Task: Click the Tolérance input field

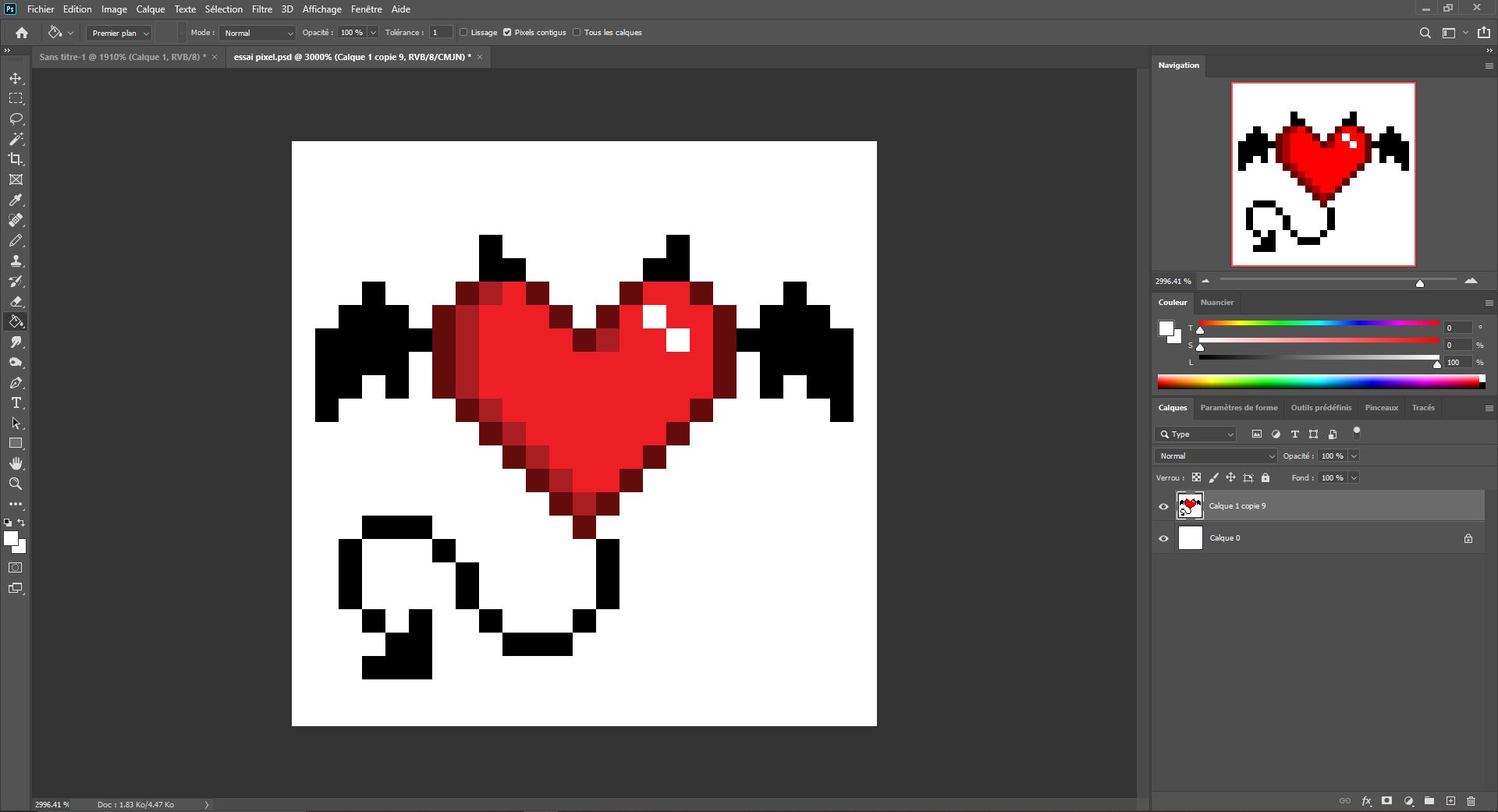Action: point(440,33)
